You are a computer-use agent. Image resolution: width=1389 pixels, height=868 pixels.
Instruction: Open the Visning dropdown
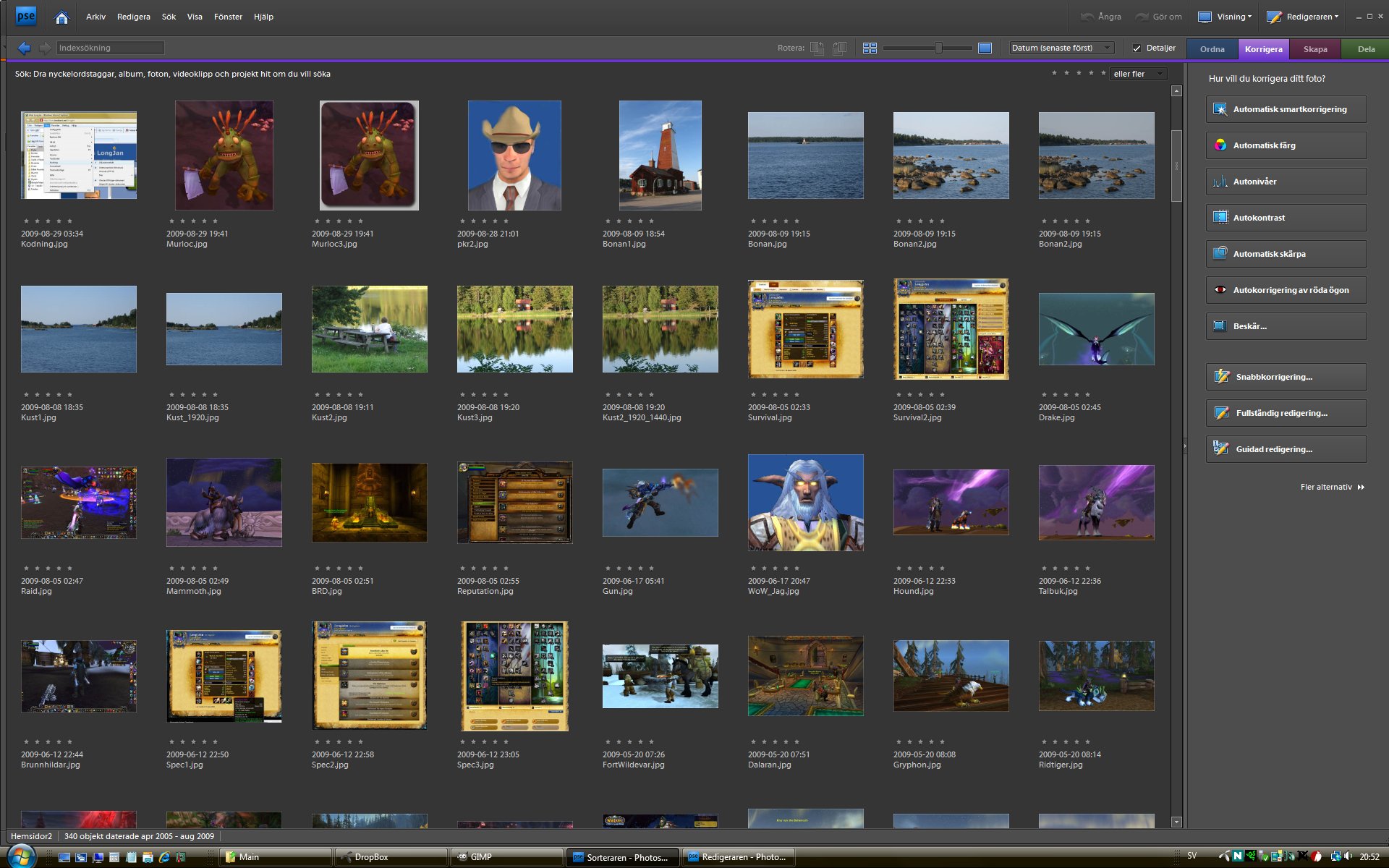coord(1225,17)
